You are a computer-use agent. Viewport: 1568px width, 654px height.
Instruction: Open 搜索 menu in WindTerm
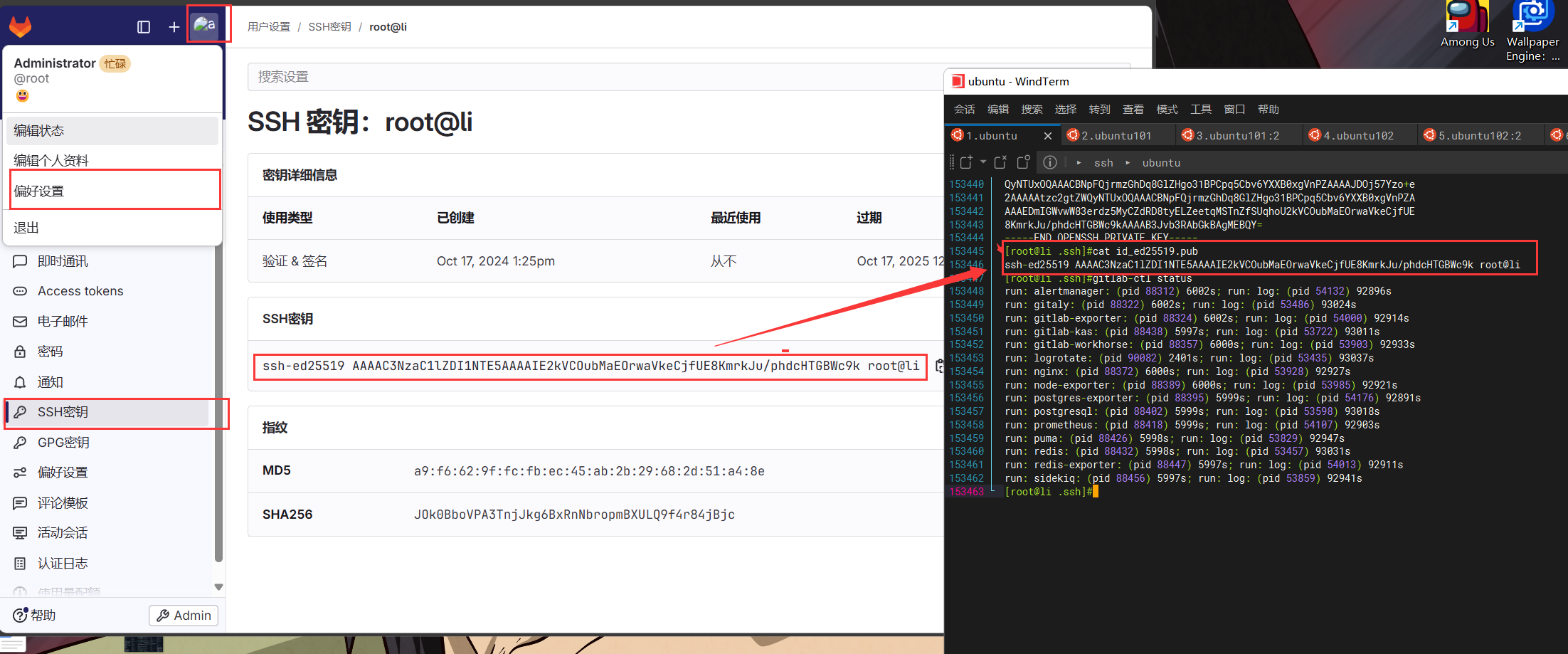1032,109
